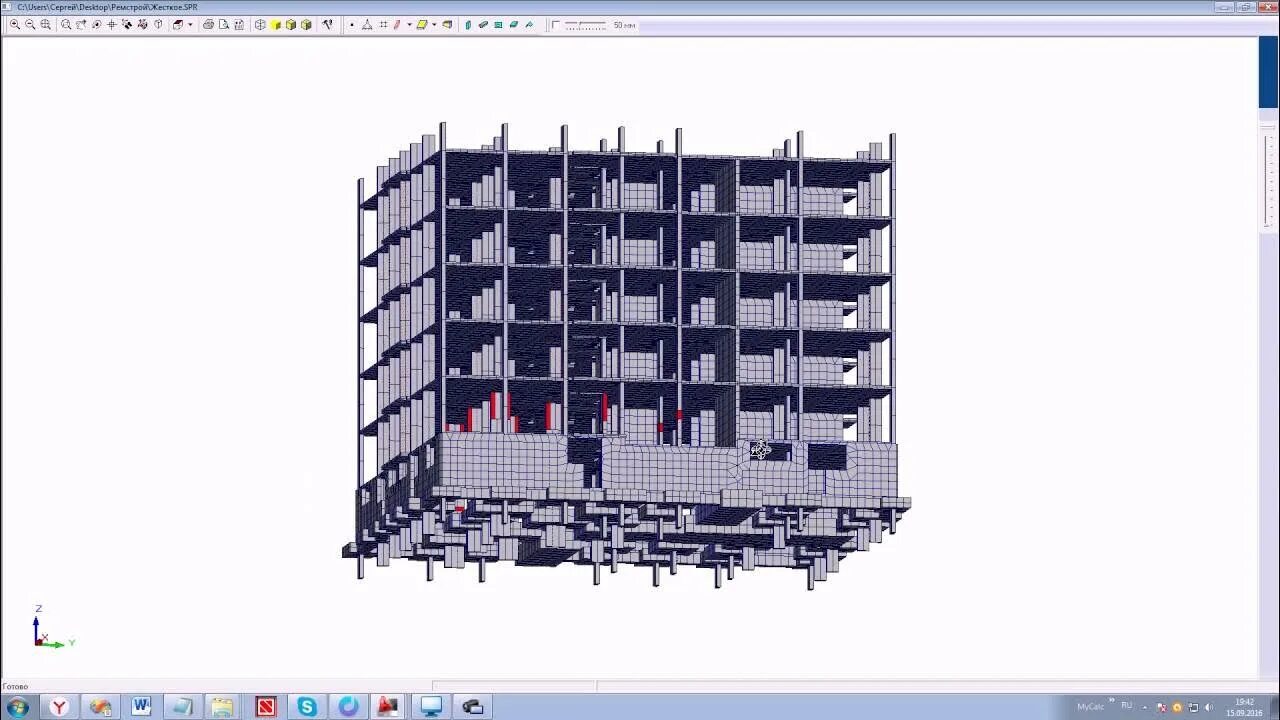The image size is (1280, 720).
Task: Open the file explorer folder on taskbar
Action: pos(222,707)
